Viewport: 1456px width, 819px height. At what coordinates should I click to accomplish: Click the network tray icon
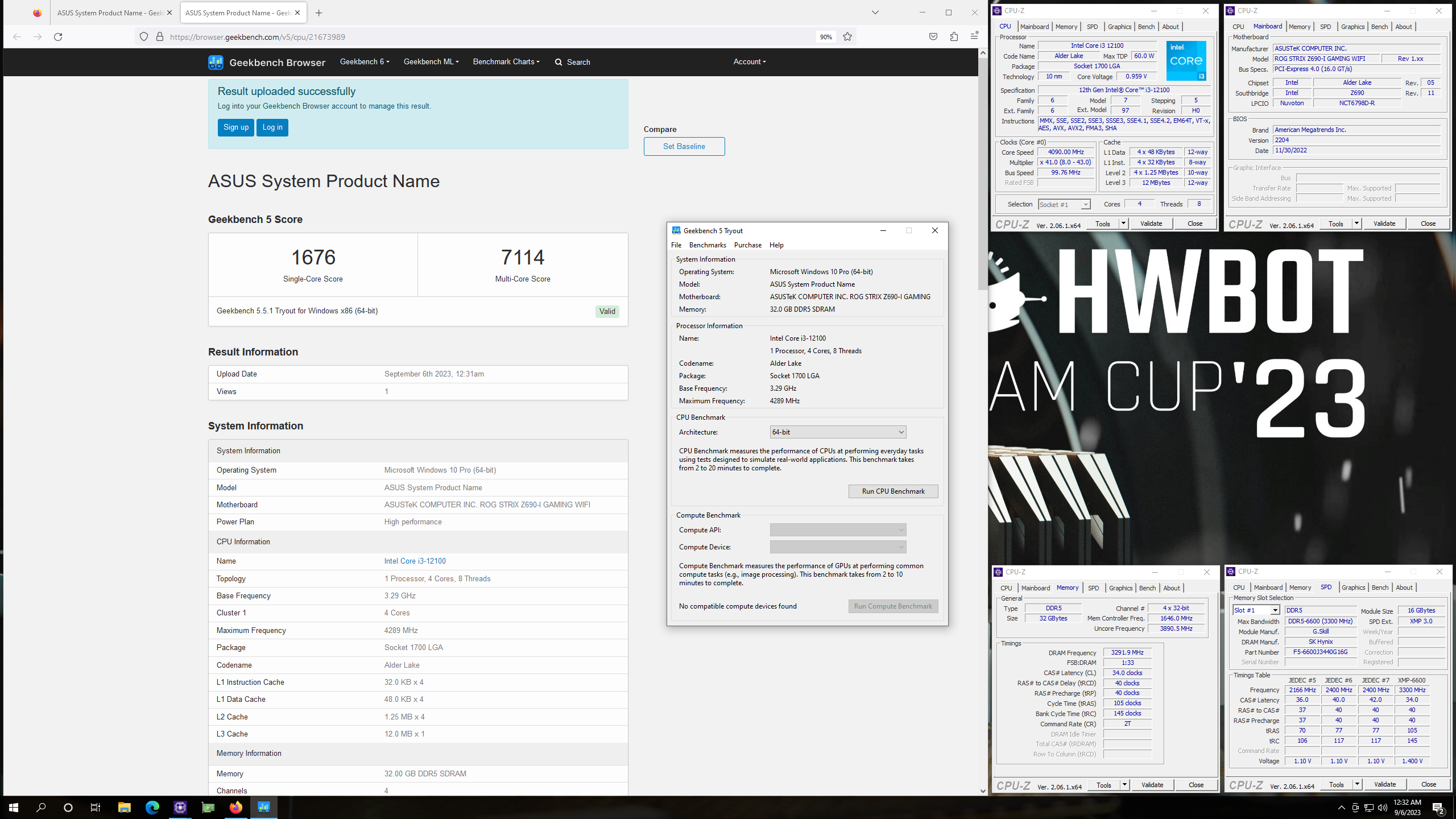tap(1369, 808)
